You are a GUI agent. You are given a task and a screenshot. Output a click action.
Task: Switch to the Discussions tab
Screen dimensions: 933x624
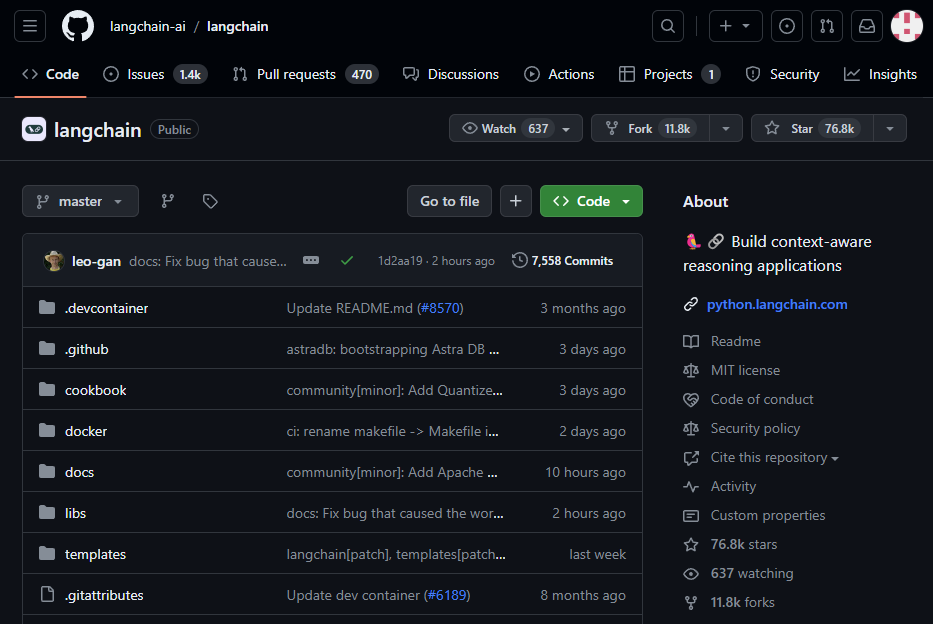451,74
